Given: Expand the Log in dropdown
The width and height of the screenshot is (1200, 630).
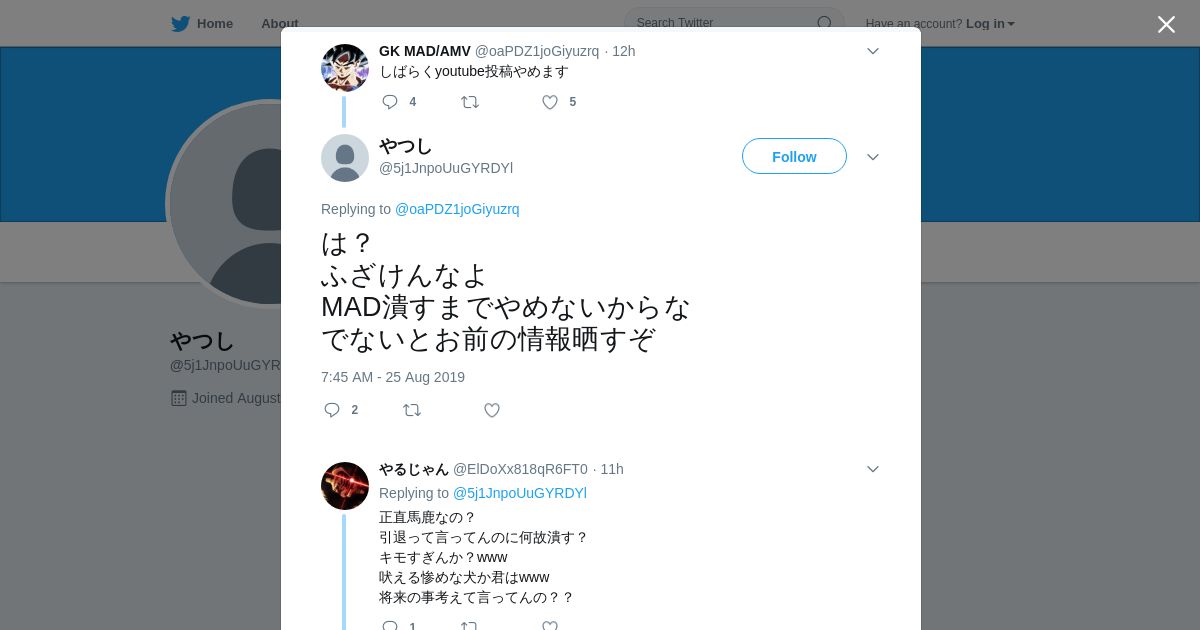Looking at the screenshot, I should click(990, 24).
